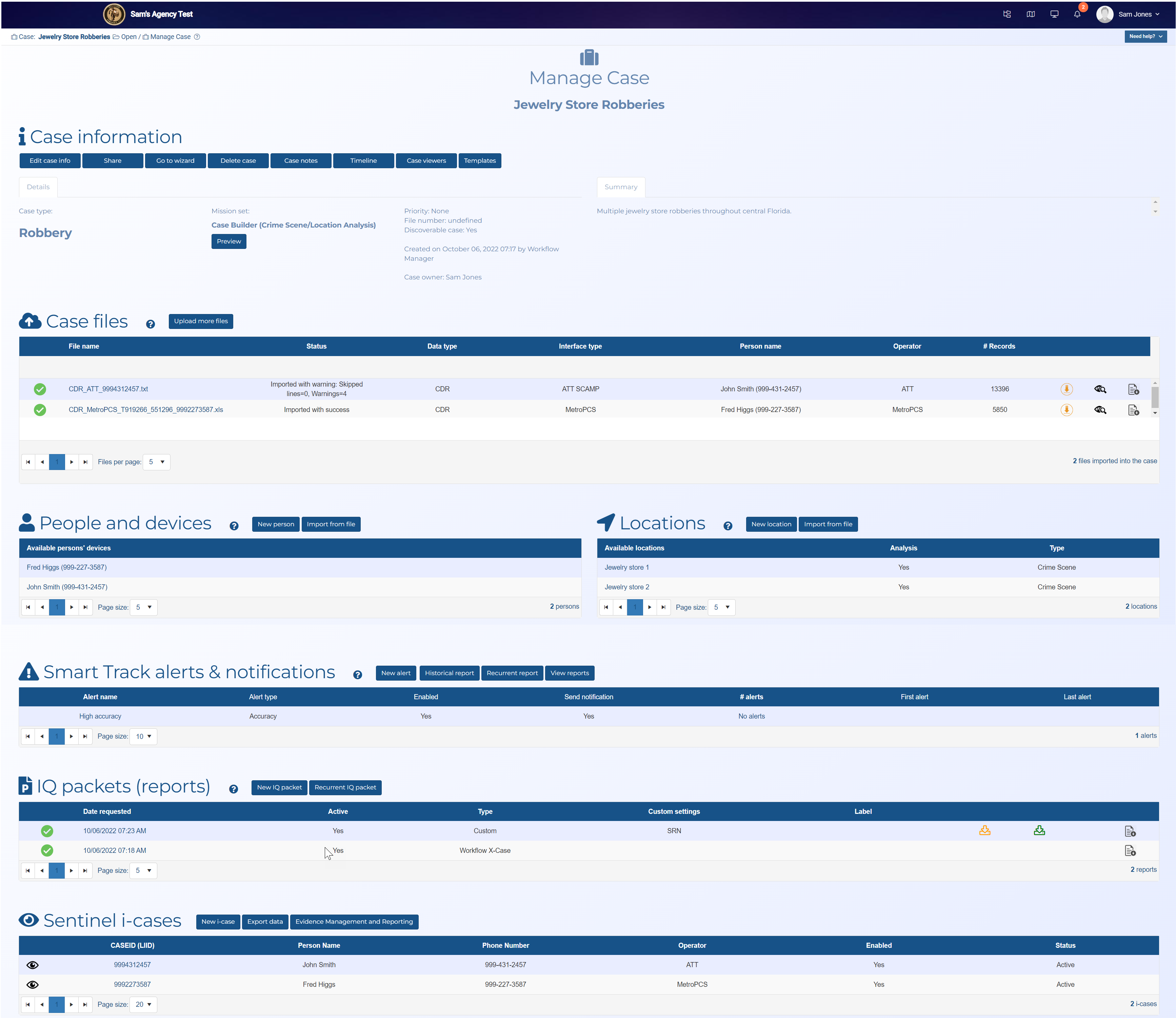
Task: Select the Details tab
Action: click(38, 187)
